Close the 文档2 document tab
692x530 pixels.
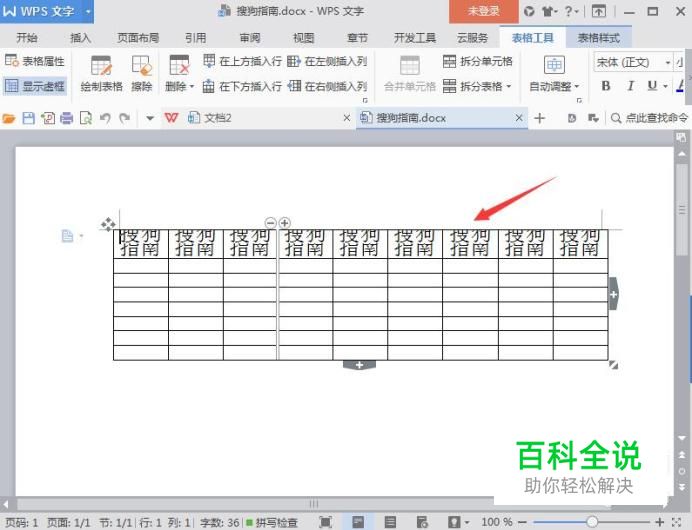[347, 118]
